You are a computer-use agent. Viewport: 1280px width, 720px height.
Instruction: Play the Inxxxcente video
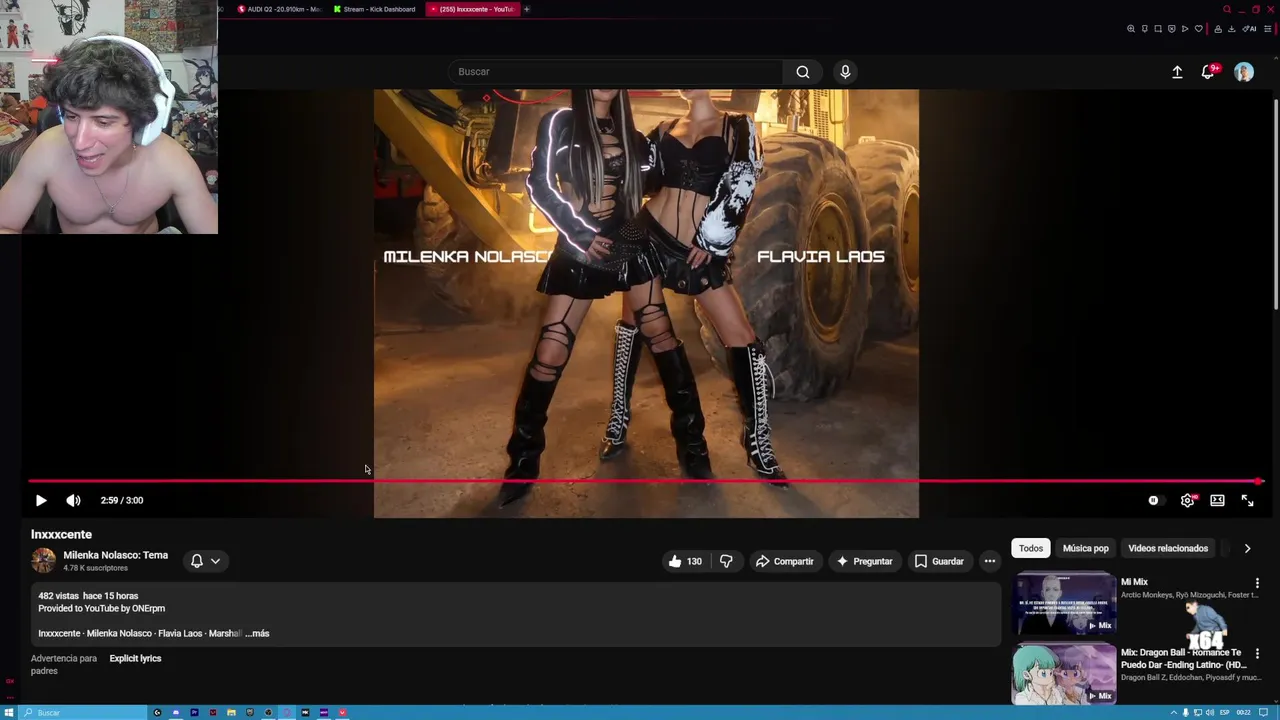[x=41, y=500]
